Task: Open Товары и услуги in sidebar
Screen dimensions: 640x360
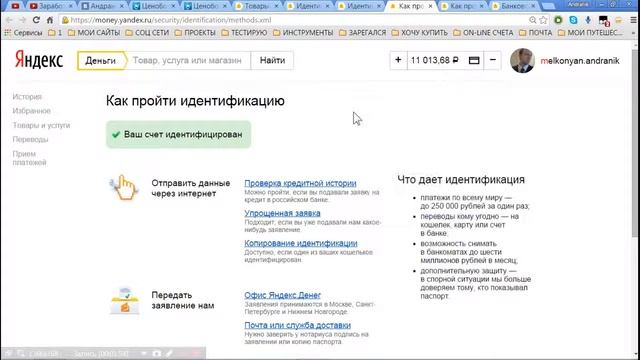Action: [x=41, y=125]
